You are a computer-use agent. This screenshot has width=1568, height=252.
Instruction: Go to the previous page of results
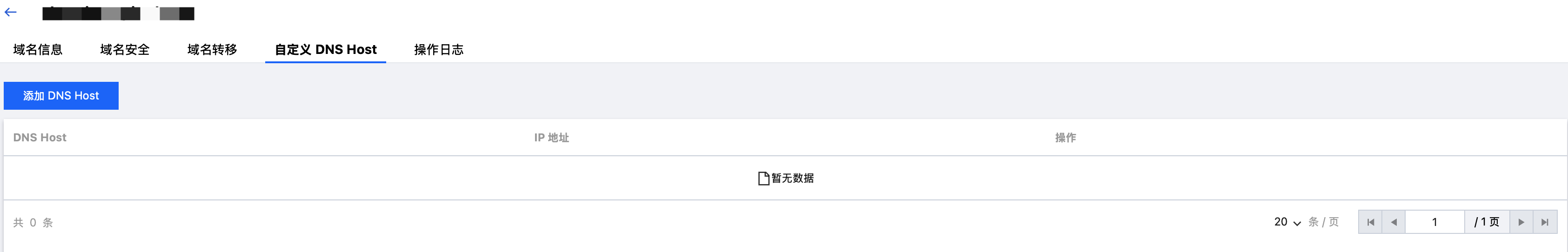pos(1394,222)
